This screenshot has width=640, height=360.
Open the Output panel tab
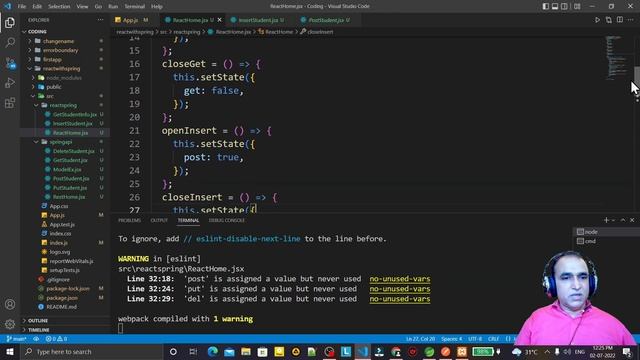159,220
